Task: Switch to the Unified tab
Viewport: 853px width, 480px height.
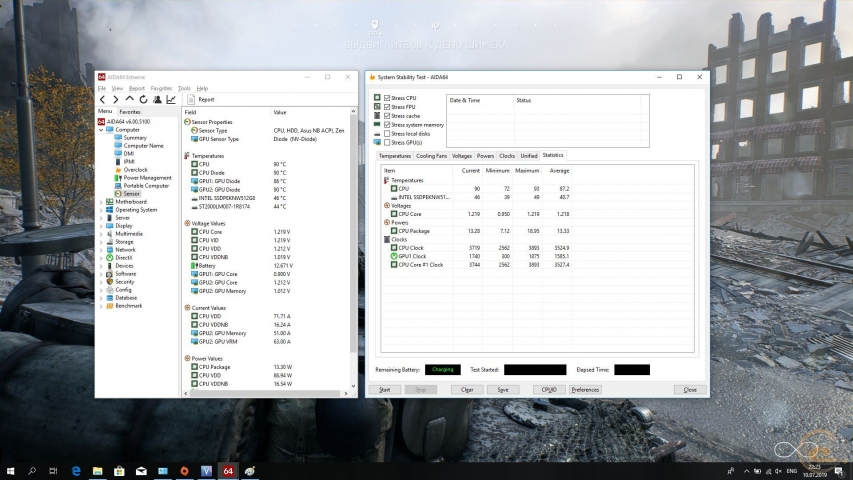Action: [529, 156]
